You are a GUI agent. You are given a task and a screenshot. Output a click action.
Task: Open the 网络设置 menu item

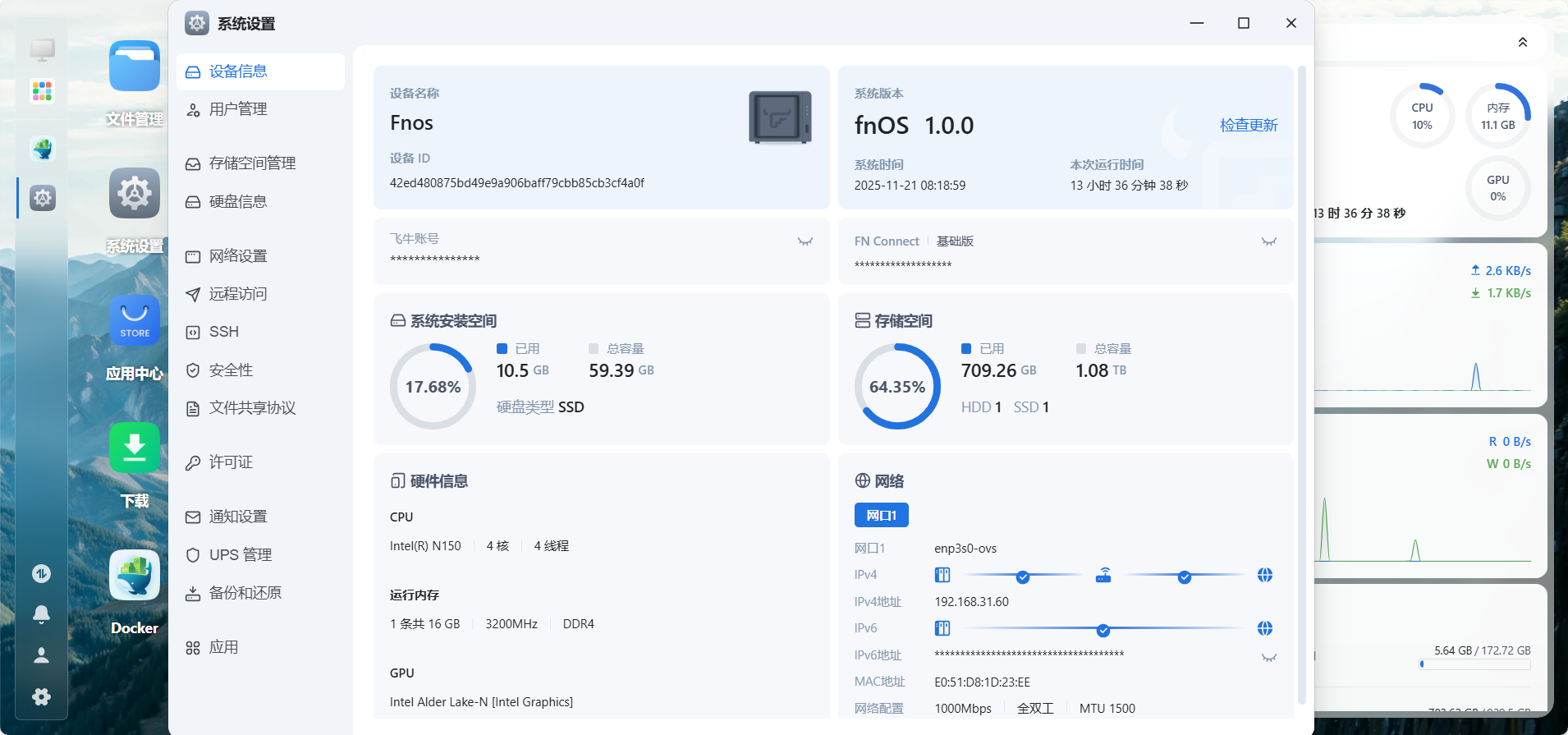pos(237,256)
